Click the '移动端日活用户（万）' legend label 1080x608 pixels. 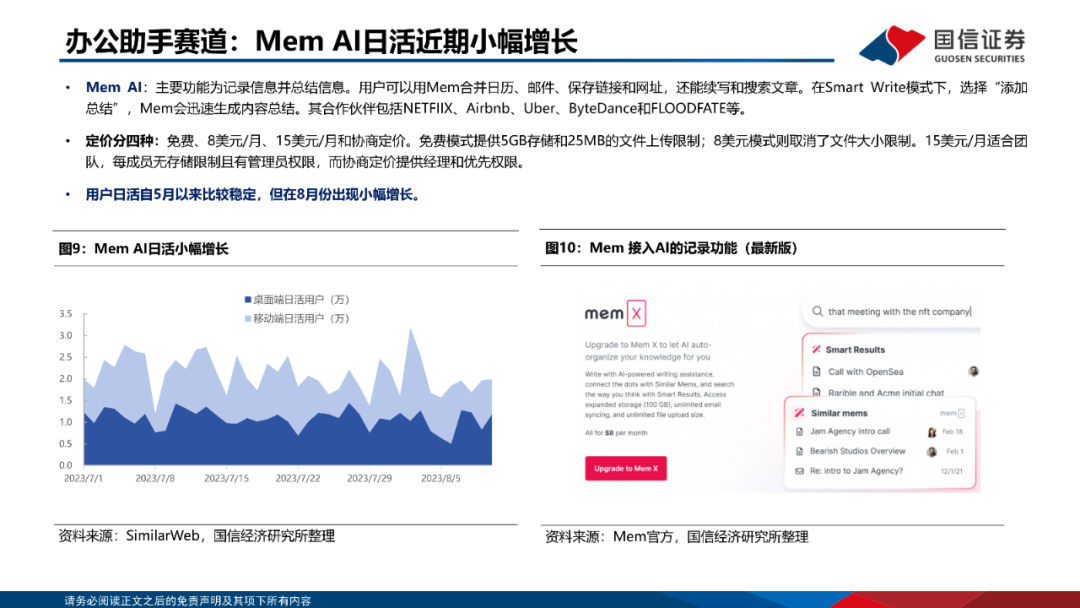click(x=302, y=319)
